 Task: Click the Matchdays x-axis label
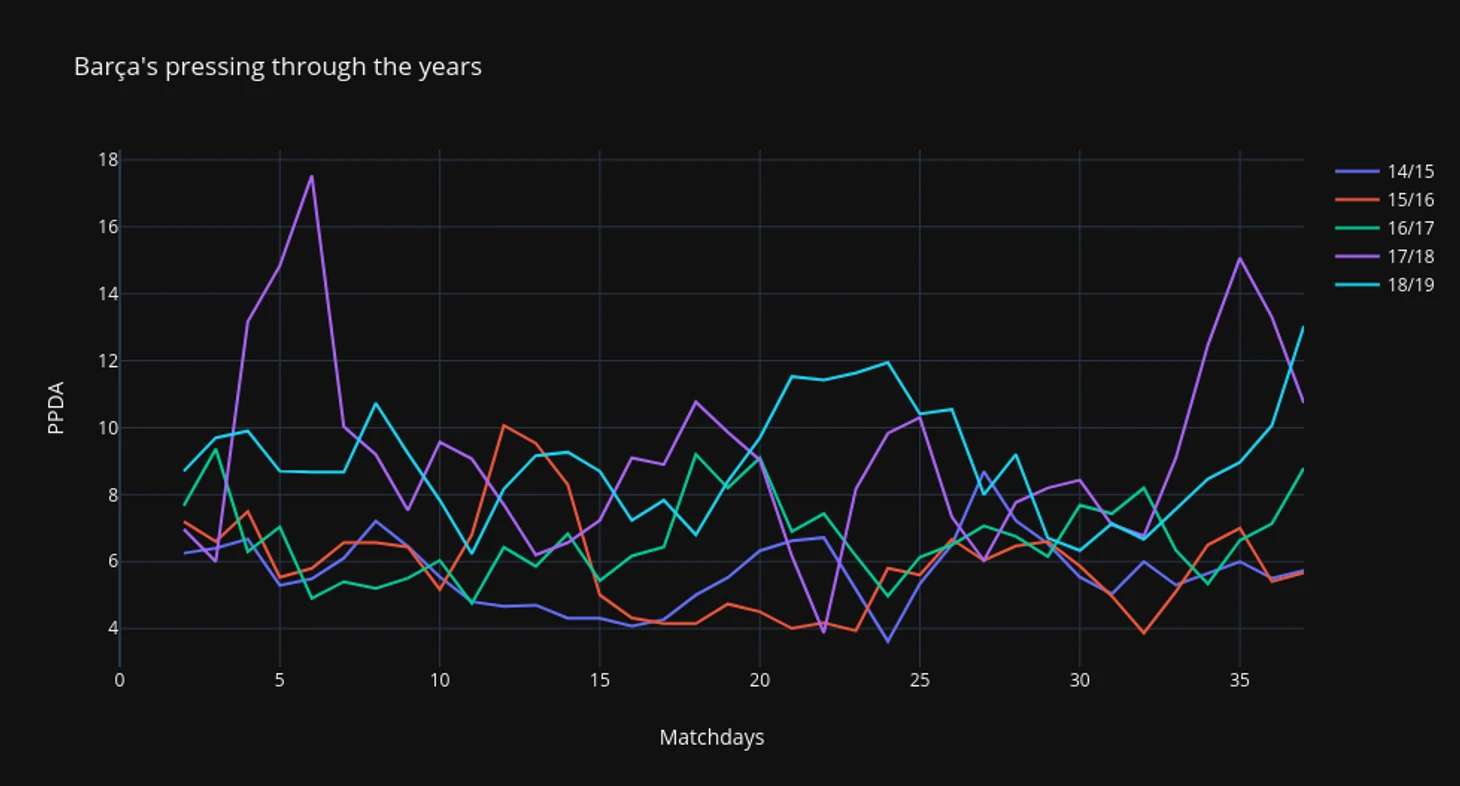[712, 737]
